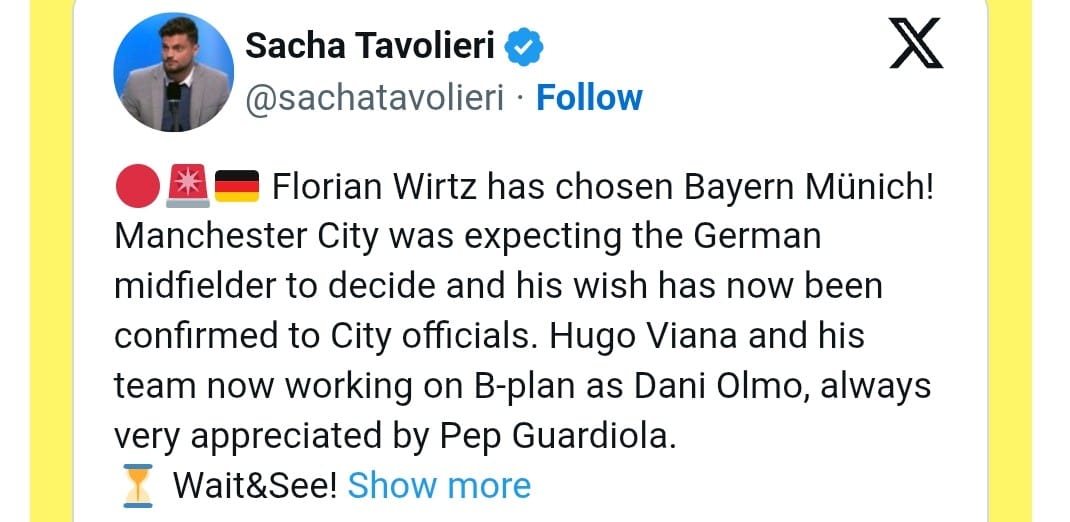Click the "Pep Guardiola" text
The width and height of the screenshot is (1070, 522).
point(558,437)
